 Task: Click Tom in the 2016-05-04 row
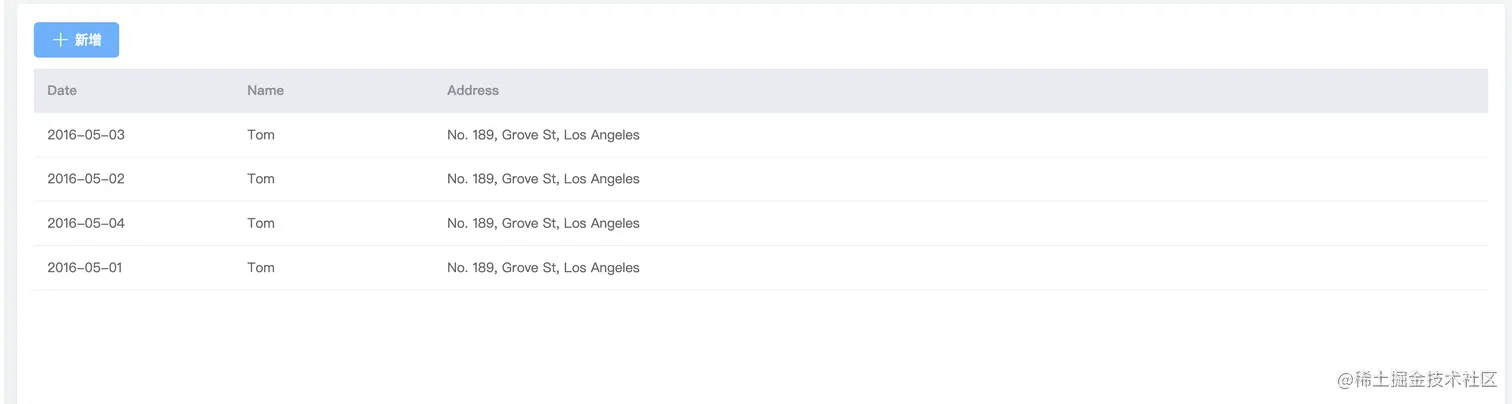coord(261,223)
